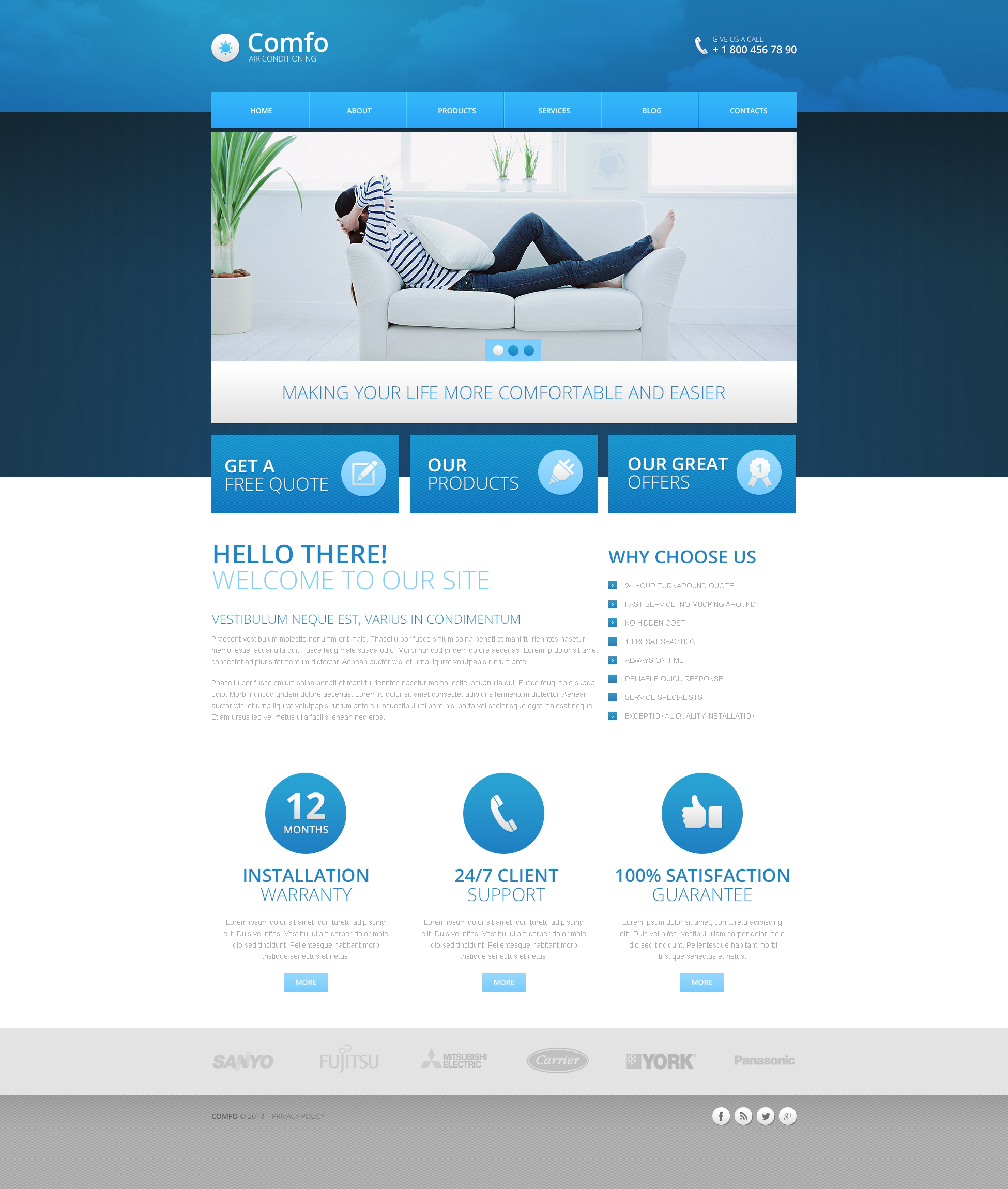Click the phone icon near contact number
Image resolution: width=1008 pixels, height=1189 pixels.
click(700, 45)
